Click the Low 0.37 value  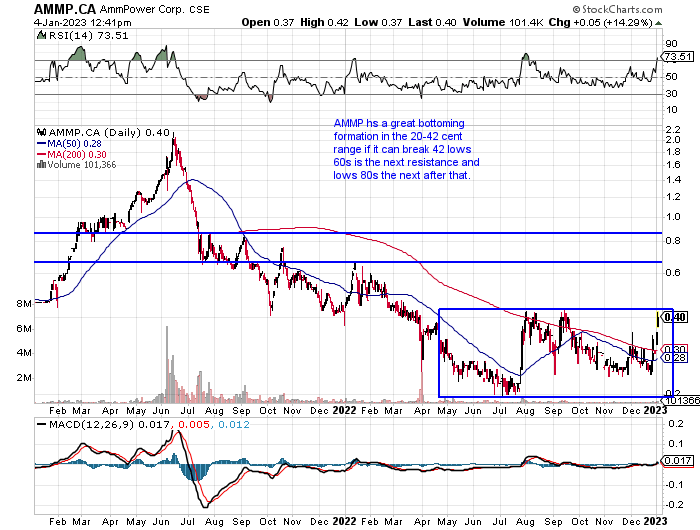378,22
